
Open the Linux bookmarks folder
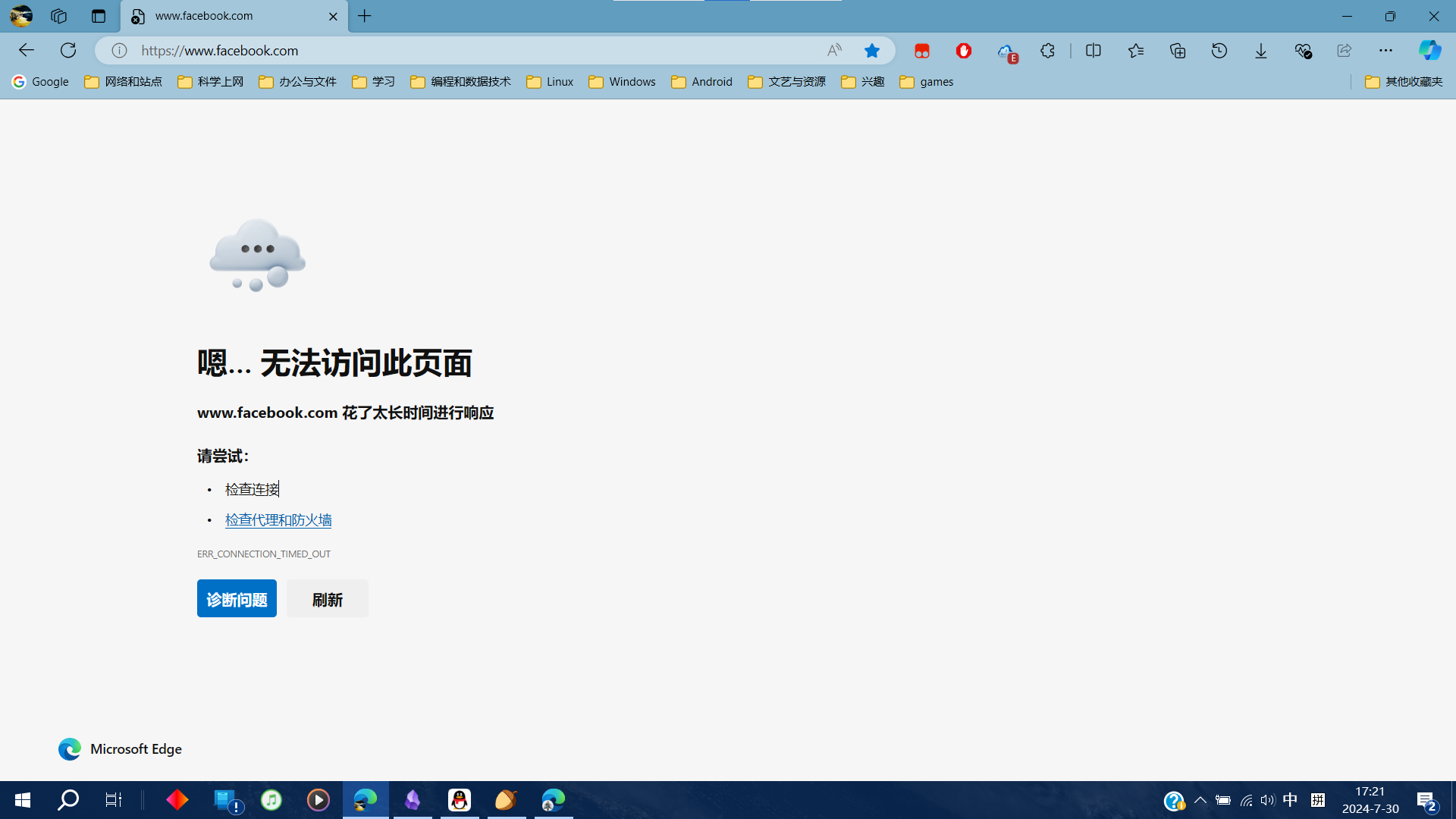[550, 82]
